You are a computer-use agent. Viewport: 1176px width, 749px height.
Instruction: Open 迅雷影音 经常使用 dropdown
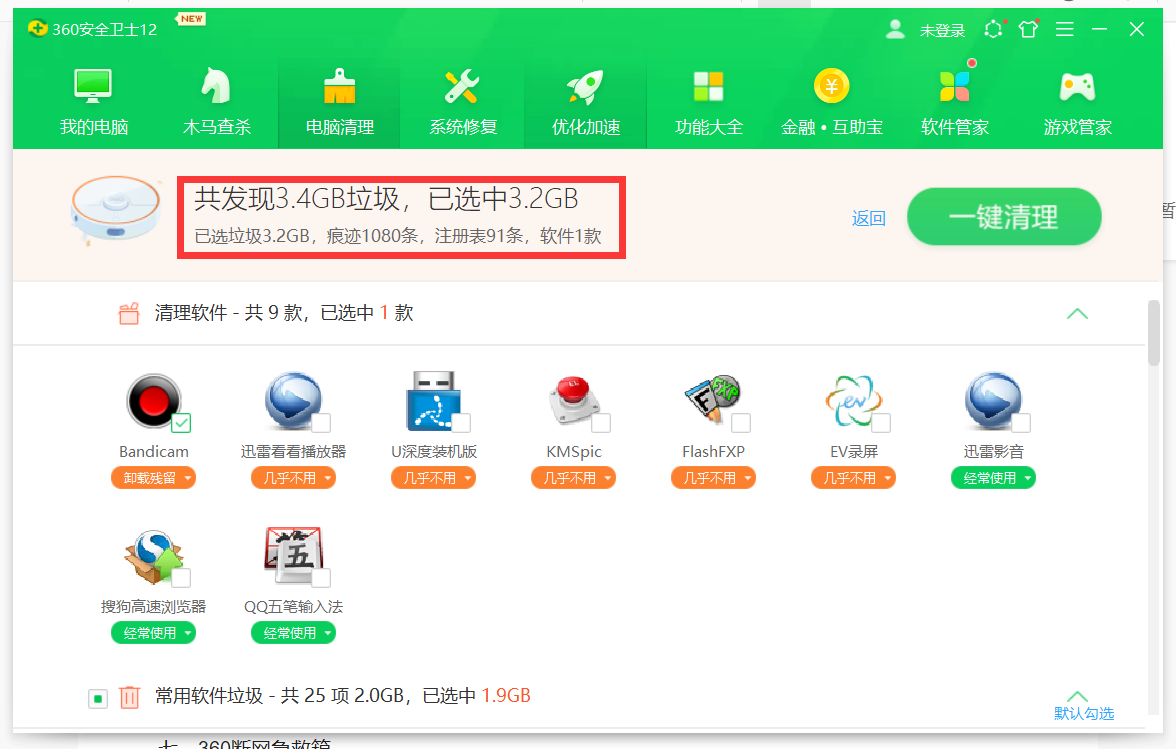[x=993, y=478]
